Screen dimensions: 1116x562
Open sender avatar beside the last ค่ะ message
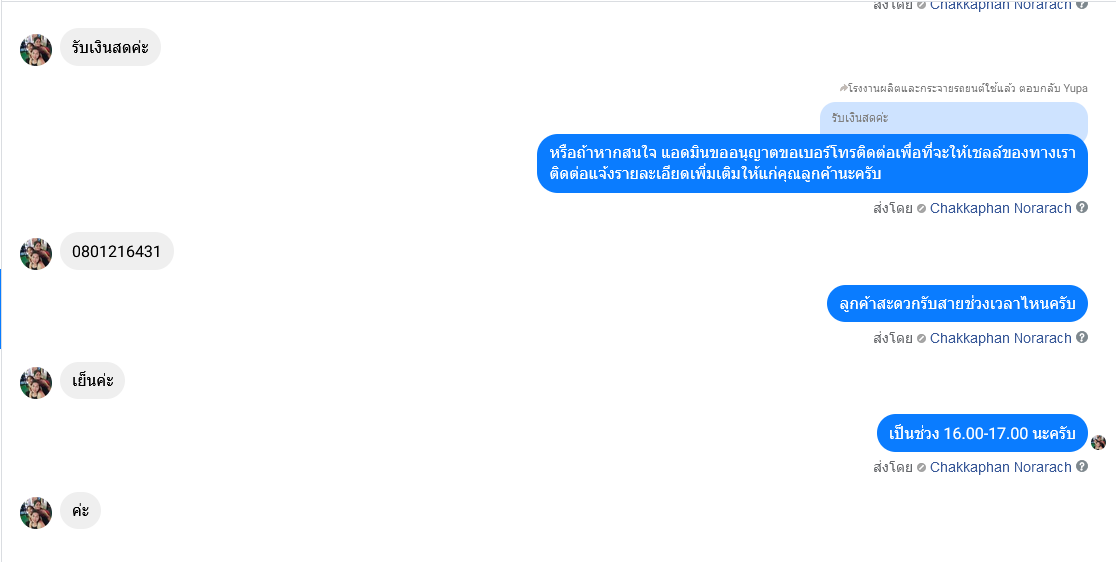pyautogui.click(x=36, y=512)
